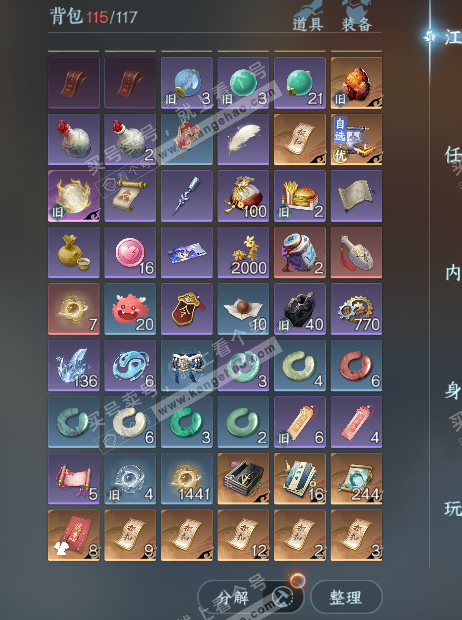Select the ice crystal shards item 136
The height and width of the screenshot is (620, 462).
(x=74, y=366)
